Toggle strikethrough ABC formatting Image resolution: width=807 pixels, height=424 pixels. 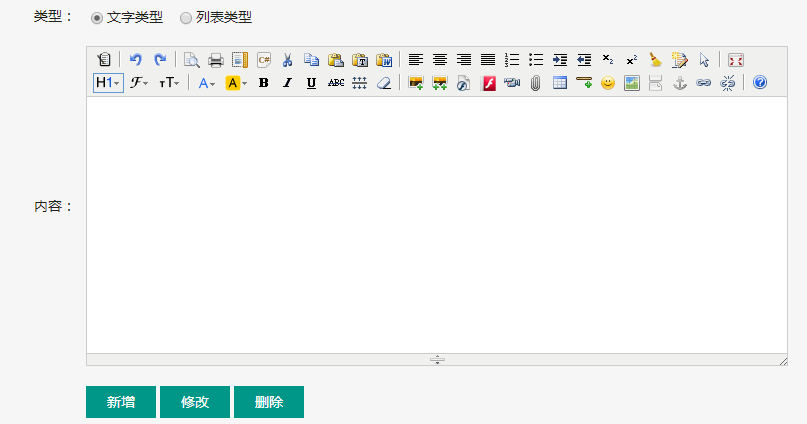click(x=336, y=82)
